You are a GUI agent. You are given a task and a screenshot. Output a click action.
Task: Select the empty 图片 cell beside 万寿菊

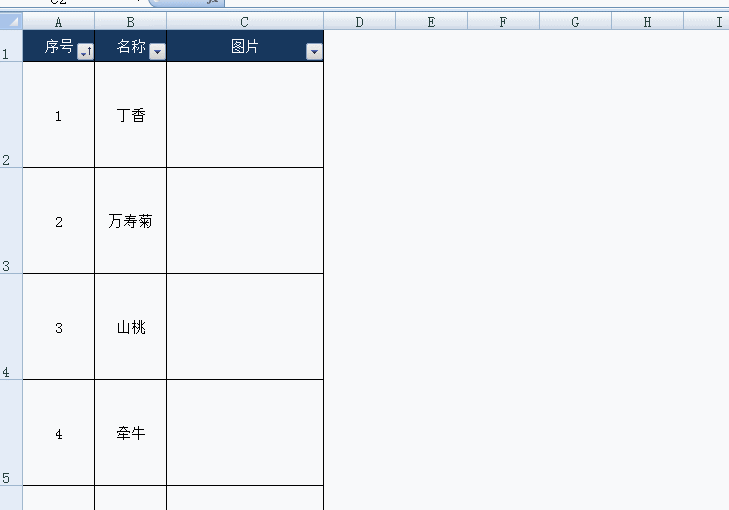245,221
